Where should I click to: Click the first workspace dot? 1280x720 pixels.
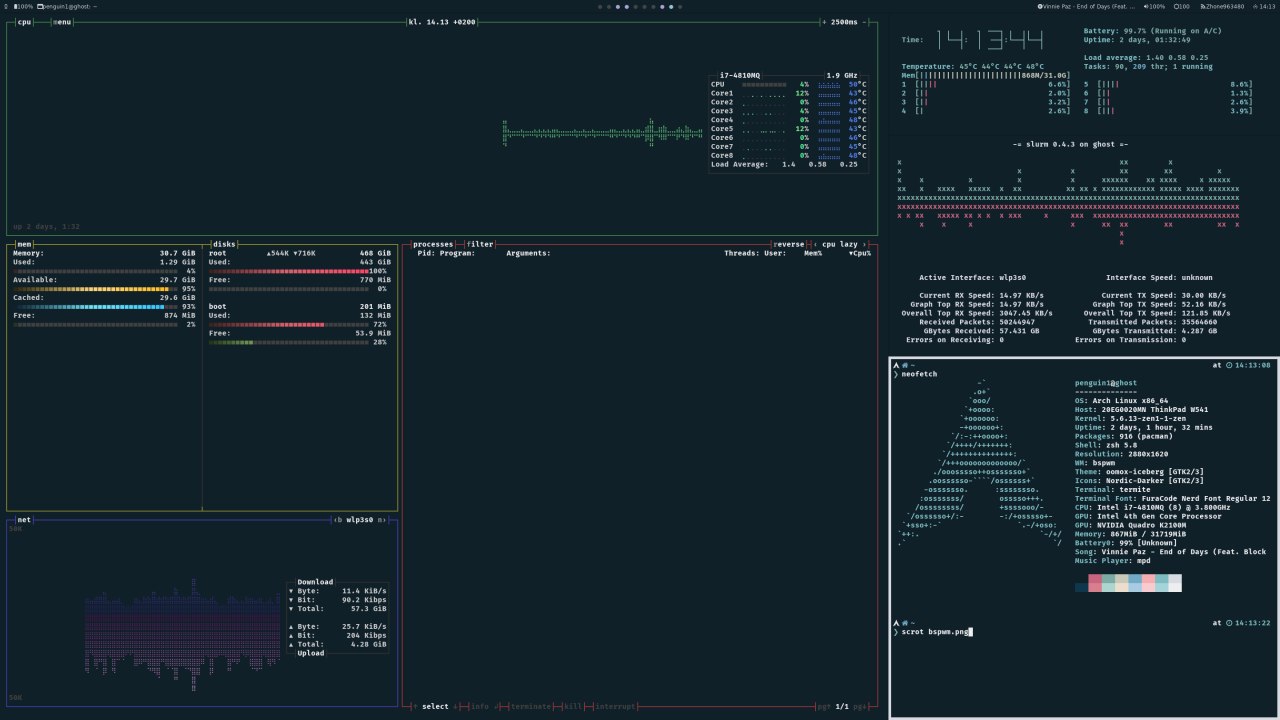pos(600,6)
